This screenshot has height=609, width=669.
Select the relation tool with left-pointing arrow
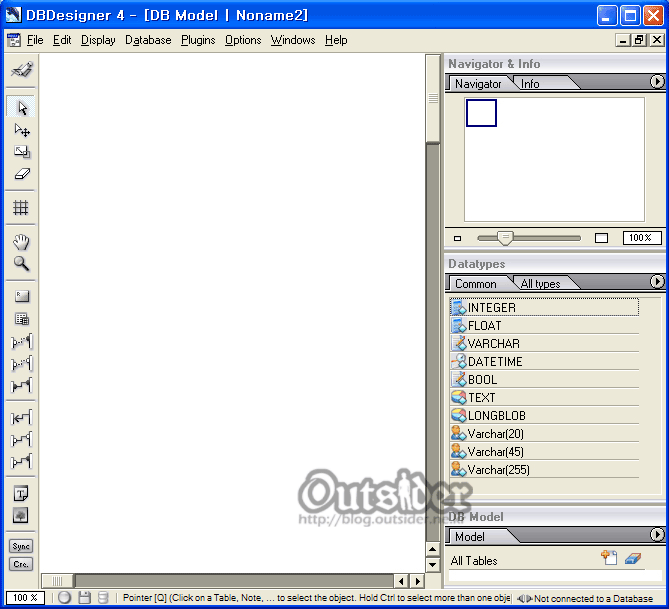point(21,418)
